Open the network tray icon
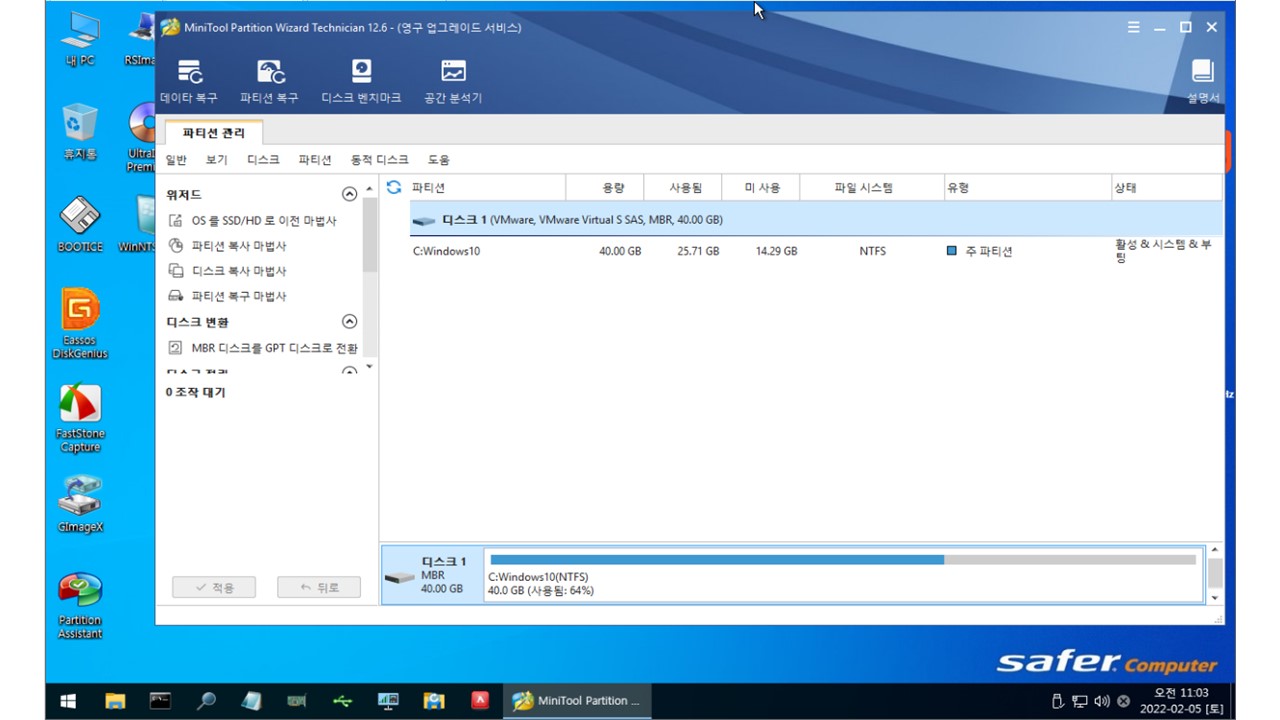 coord(1080,701)
